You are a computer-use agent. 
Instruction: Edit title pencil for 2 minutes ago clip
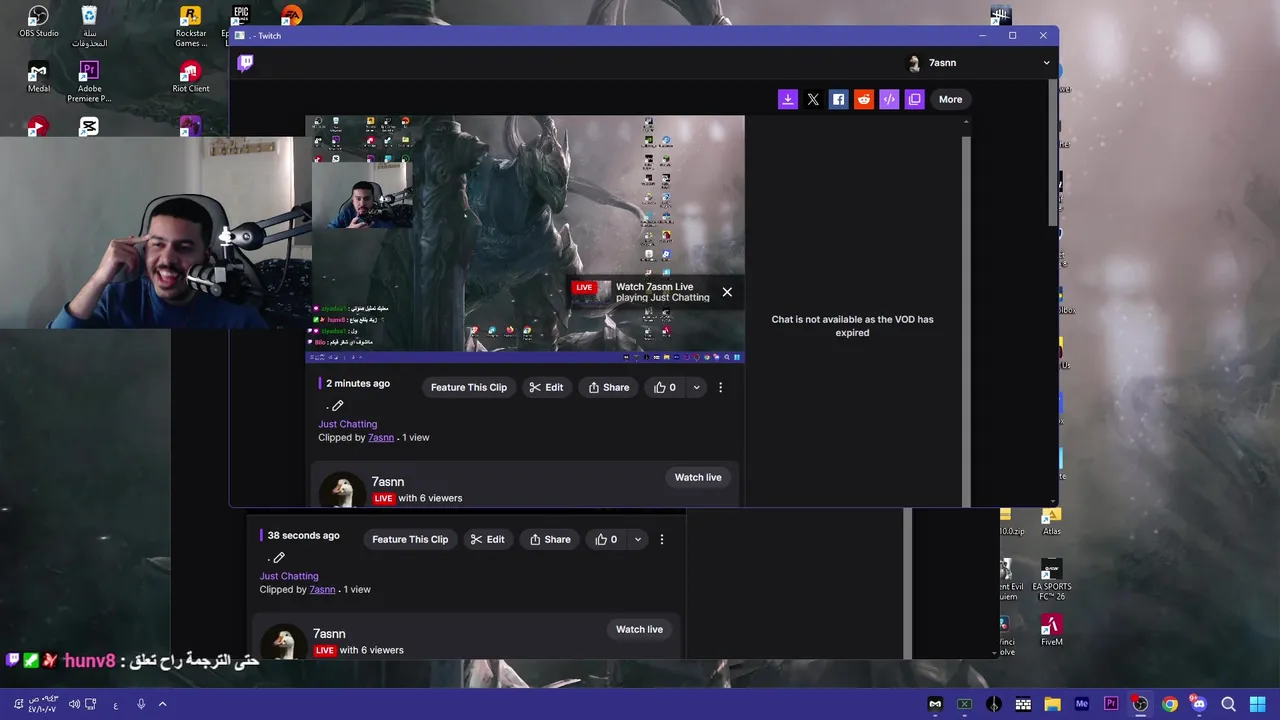pyautogui.click(x=337, y=405)
